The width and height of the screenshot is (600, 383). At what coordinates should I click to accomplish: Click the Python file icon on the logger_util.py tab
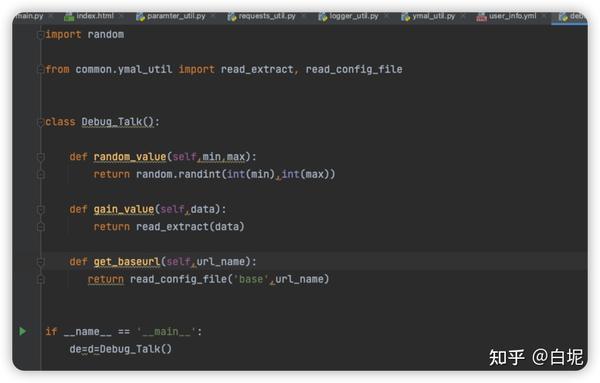click(323, 16)
